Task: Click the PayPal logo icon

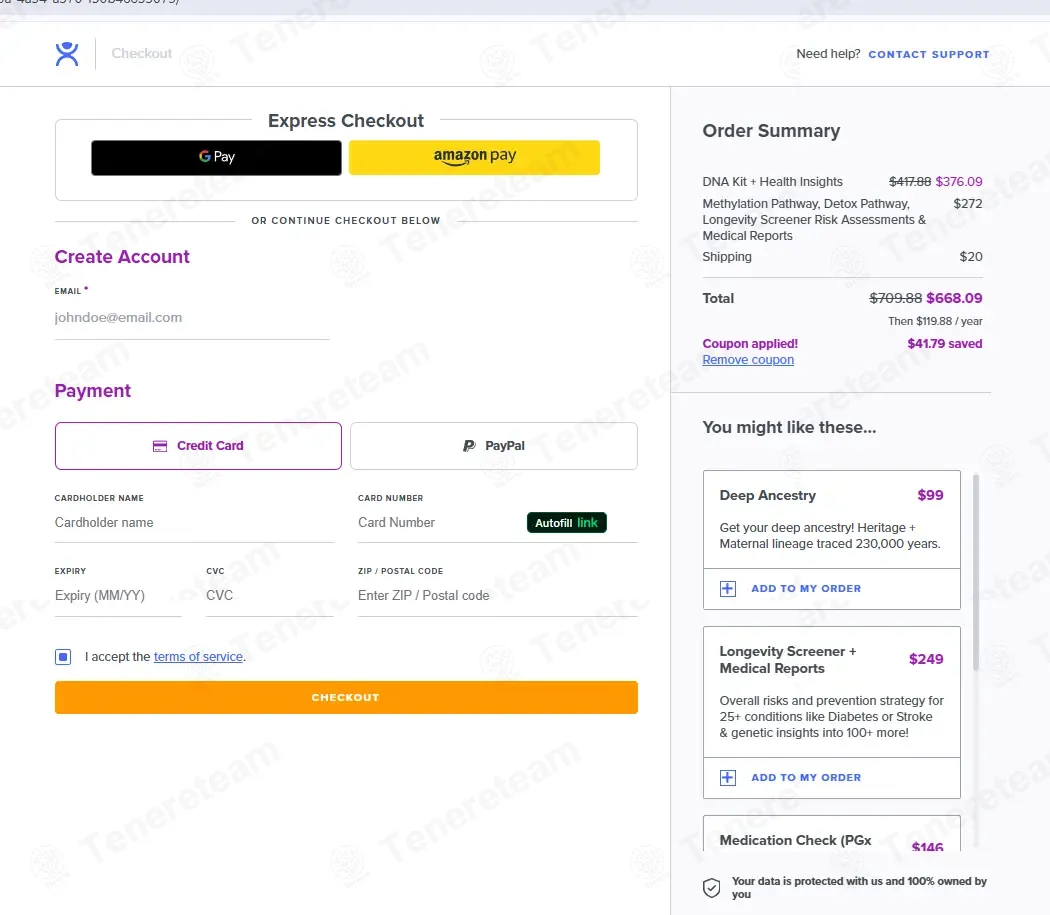Action: (469, 446)
